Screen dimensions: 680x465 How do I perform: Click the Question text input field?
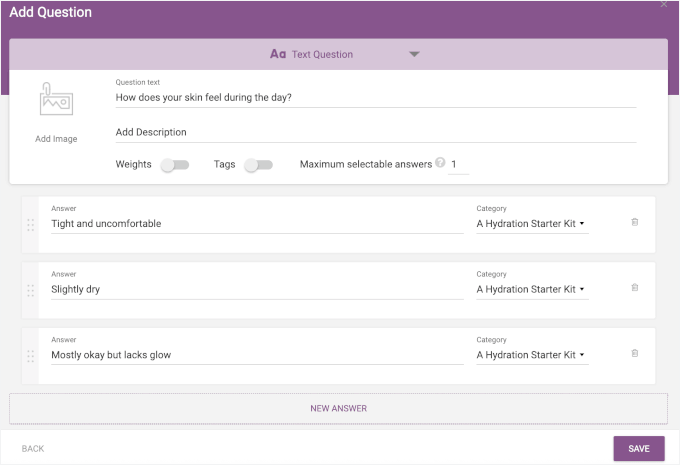click(375, 98)
